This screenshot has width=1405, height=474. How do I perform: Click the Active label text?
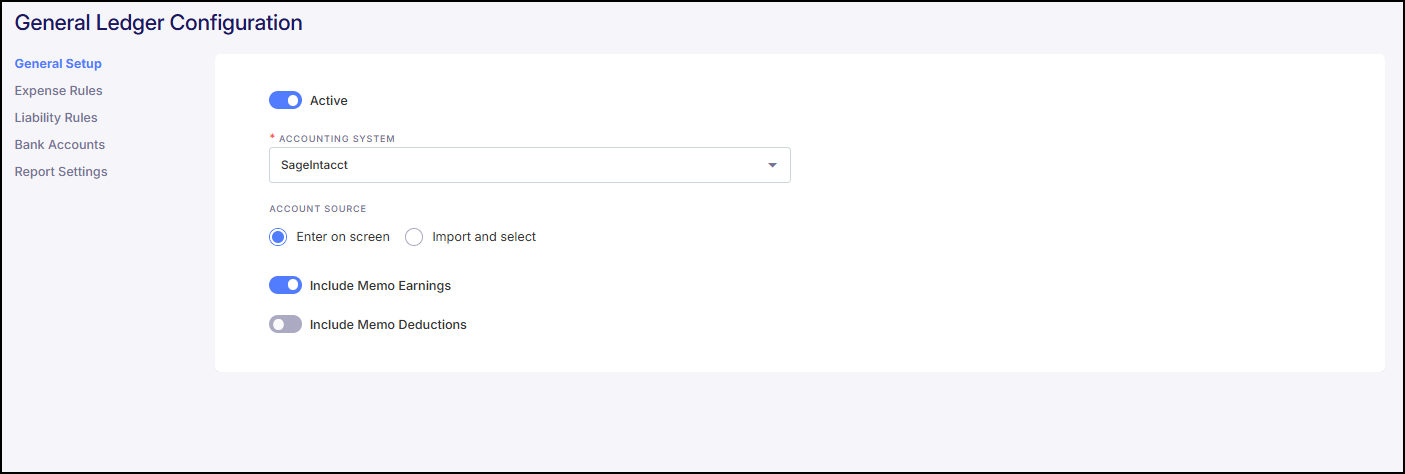[329, 101]
